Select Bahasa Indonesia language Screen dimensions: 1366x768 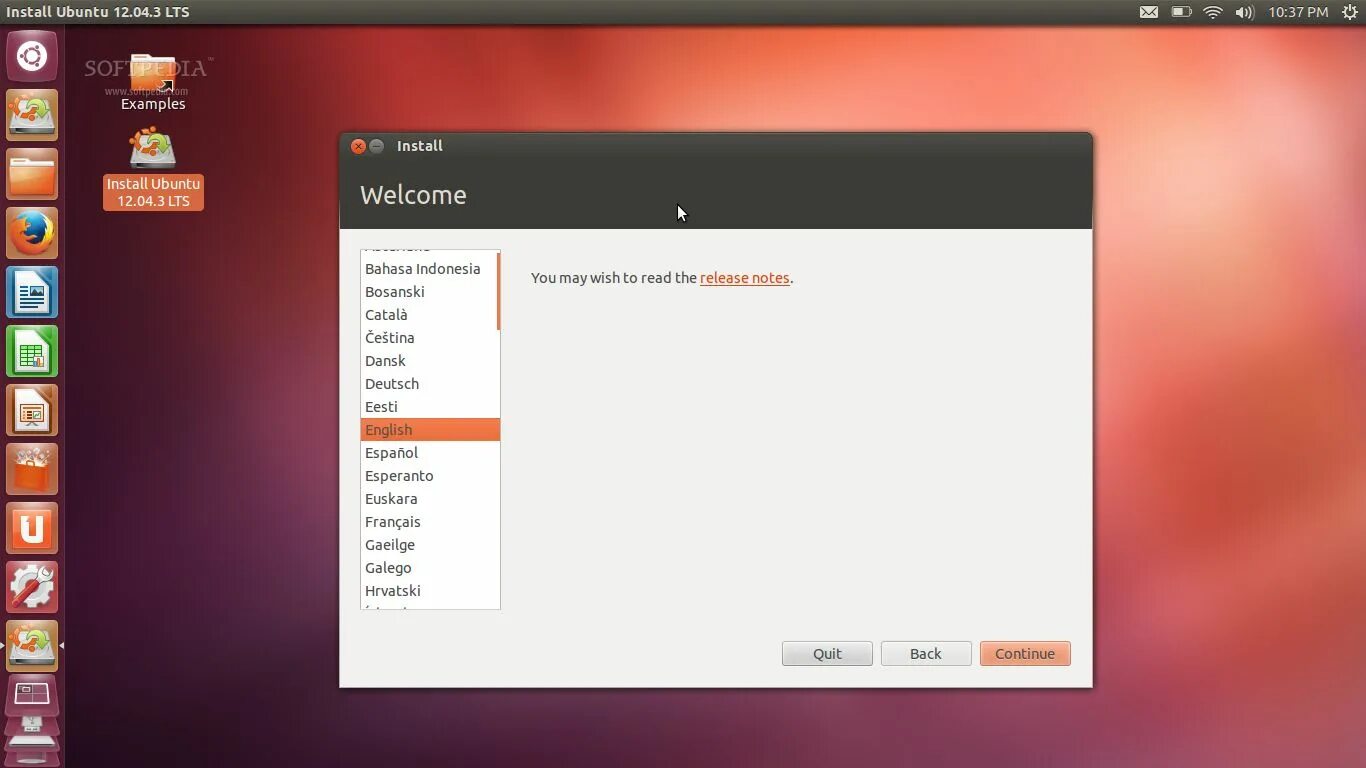point(429,269)
